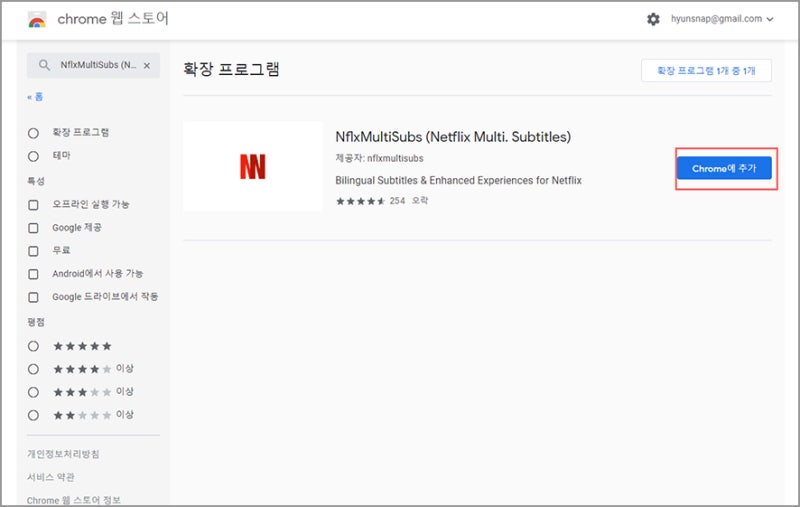Viewport: 800px width, 507px height.
Task: Select the five-star rating filter
Action: click(x=33, y=346)
